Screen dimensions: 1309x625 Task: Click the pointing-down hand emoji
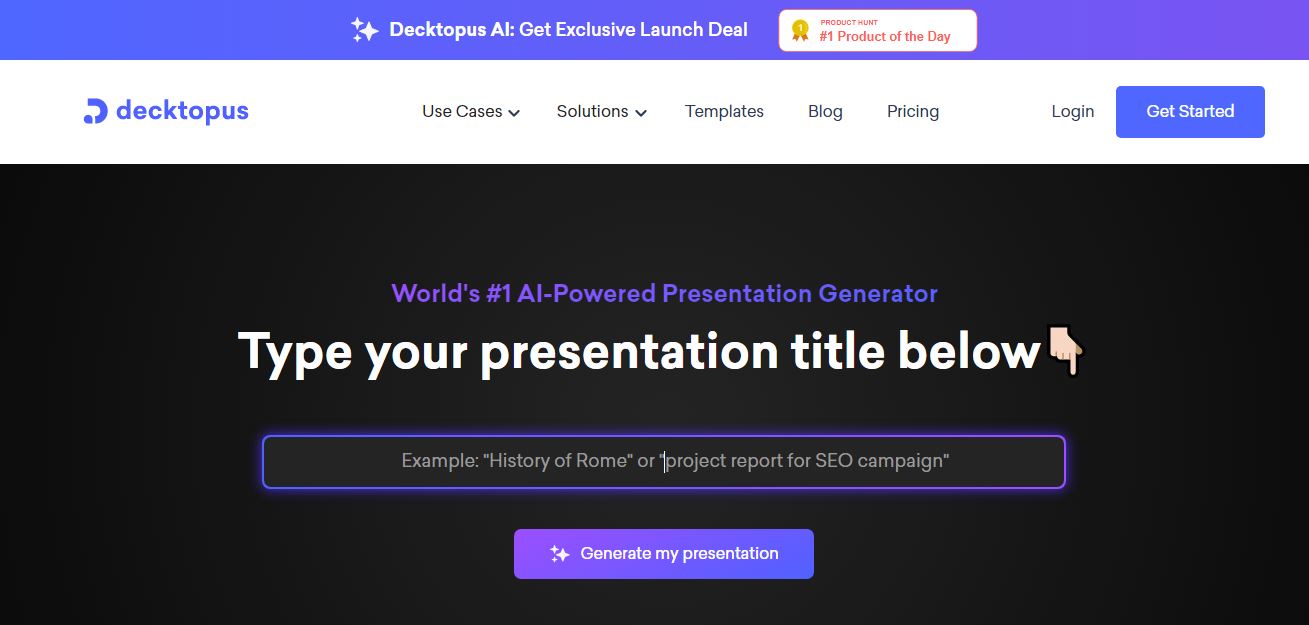tap(1065, 351)
